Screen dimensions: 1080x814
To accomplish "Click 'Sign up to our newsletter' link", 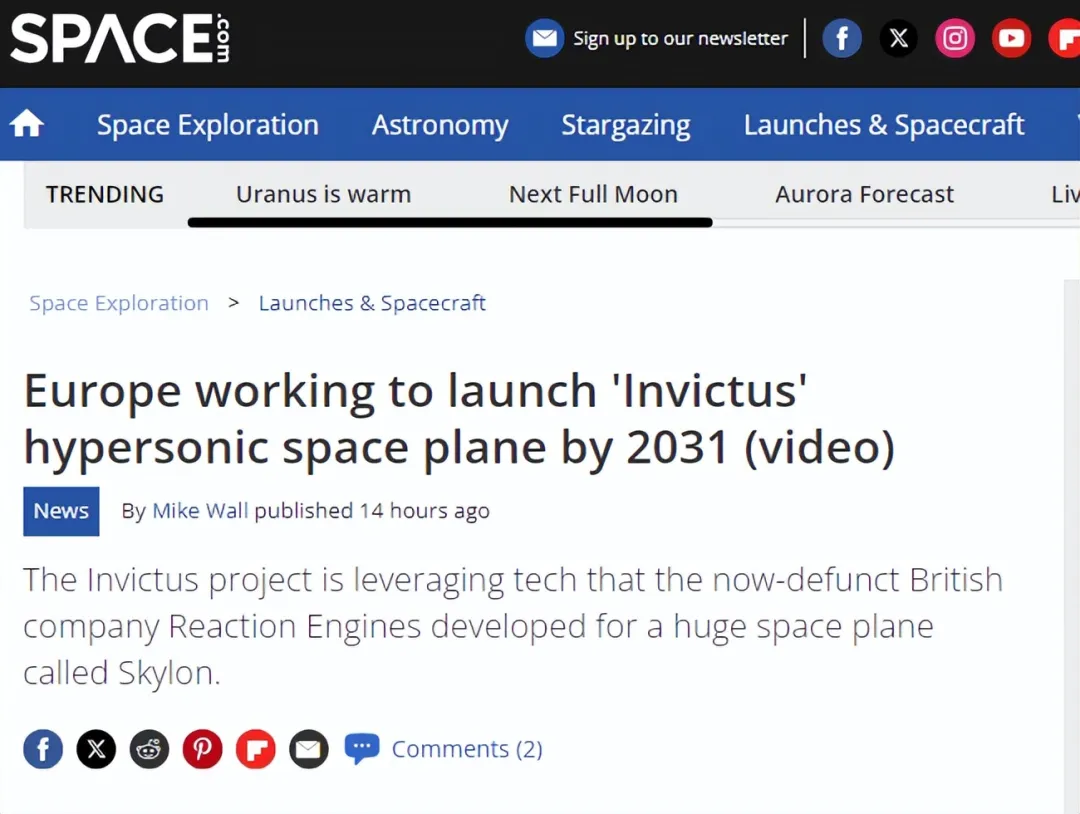I will click(681, 39).
